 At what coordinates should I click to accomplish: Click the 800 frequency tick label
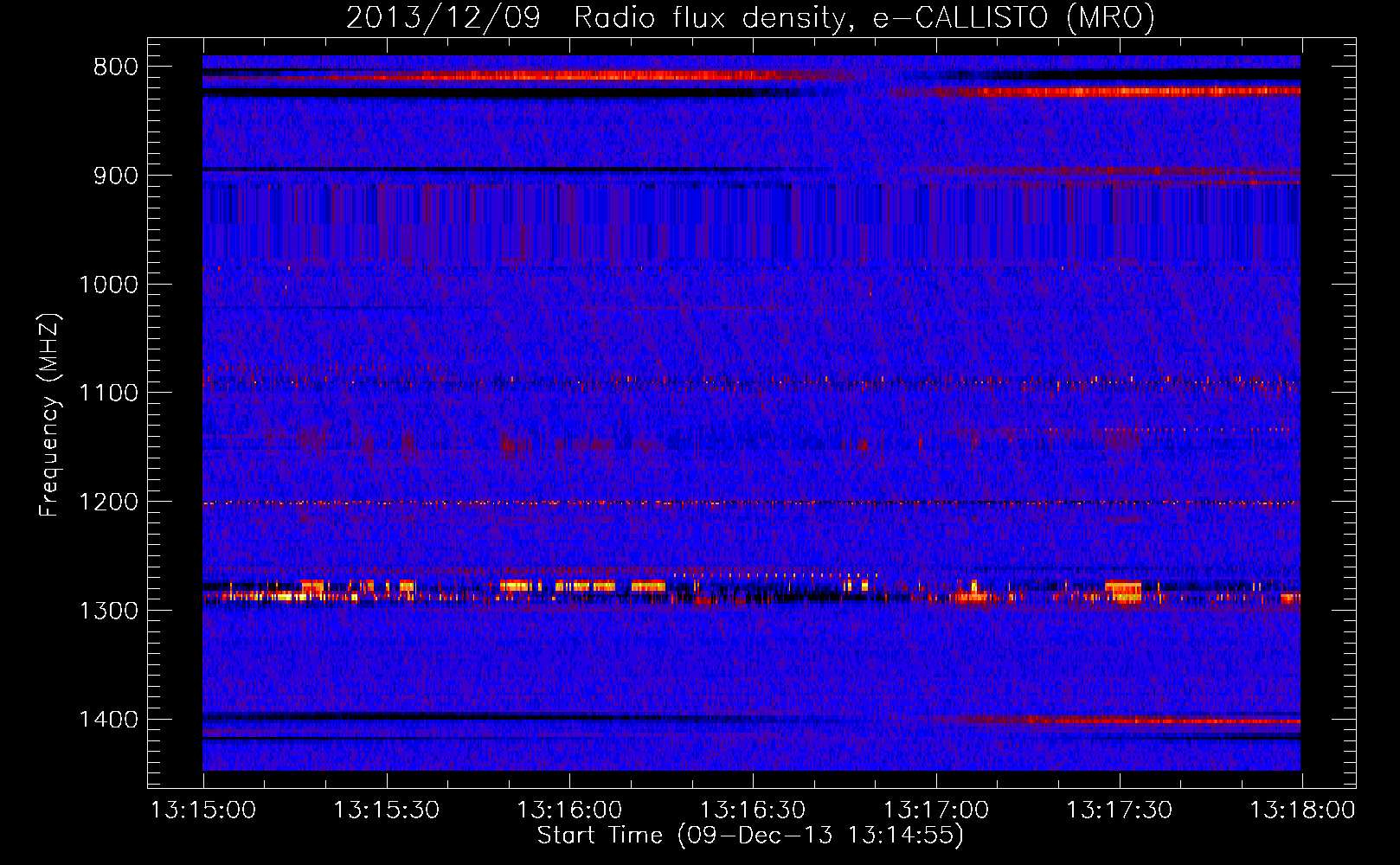[116, 67]
